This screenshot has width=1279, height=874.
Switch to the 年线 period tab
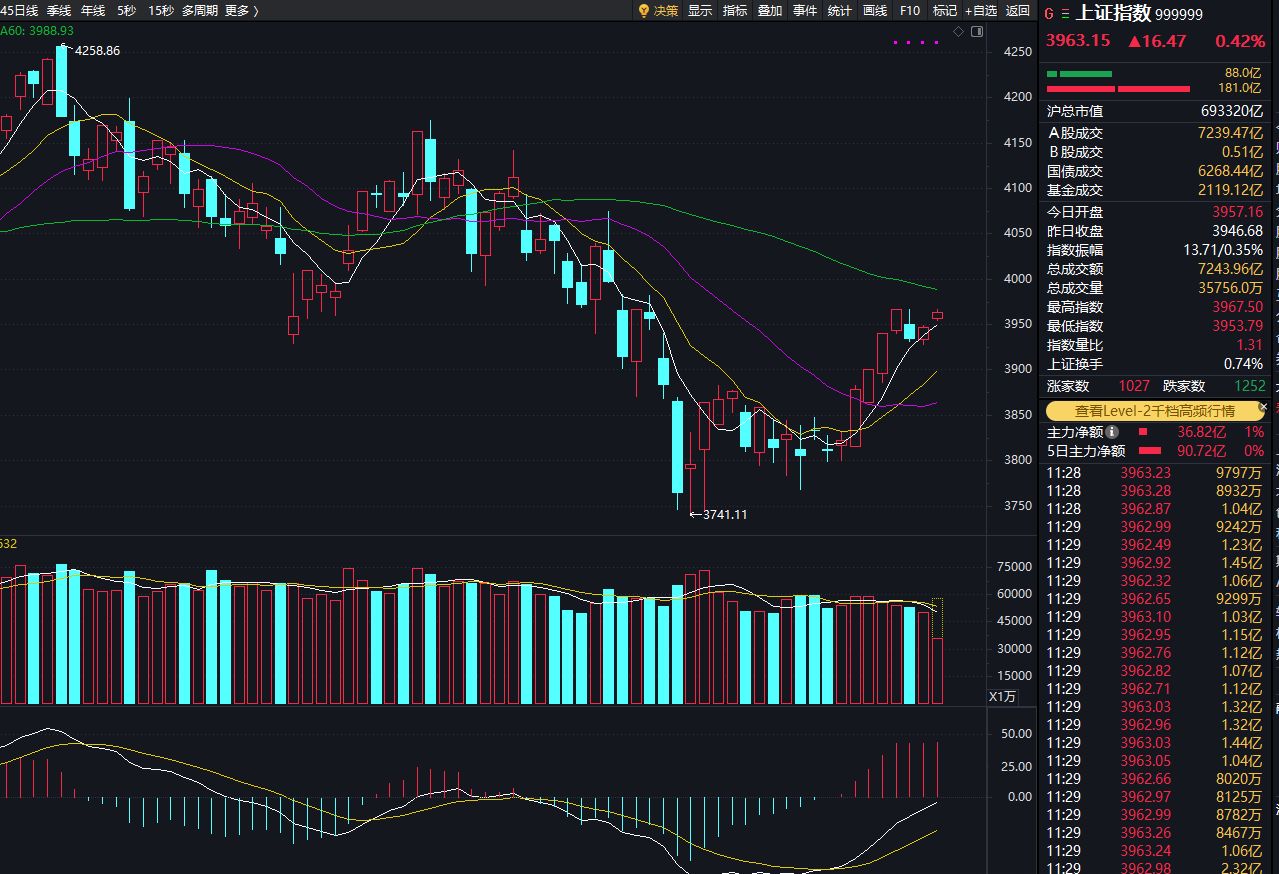[x=93, y=10]
